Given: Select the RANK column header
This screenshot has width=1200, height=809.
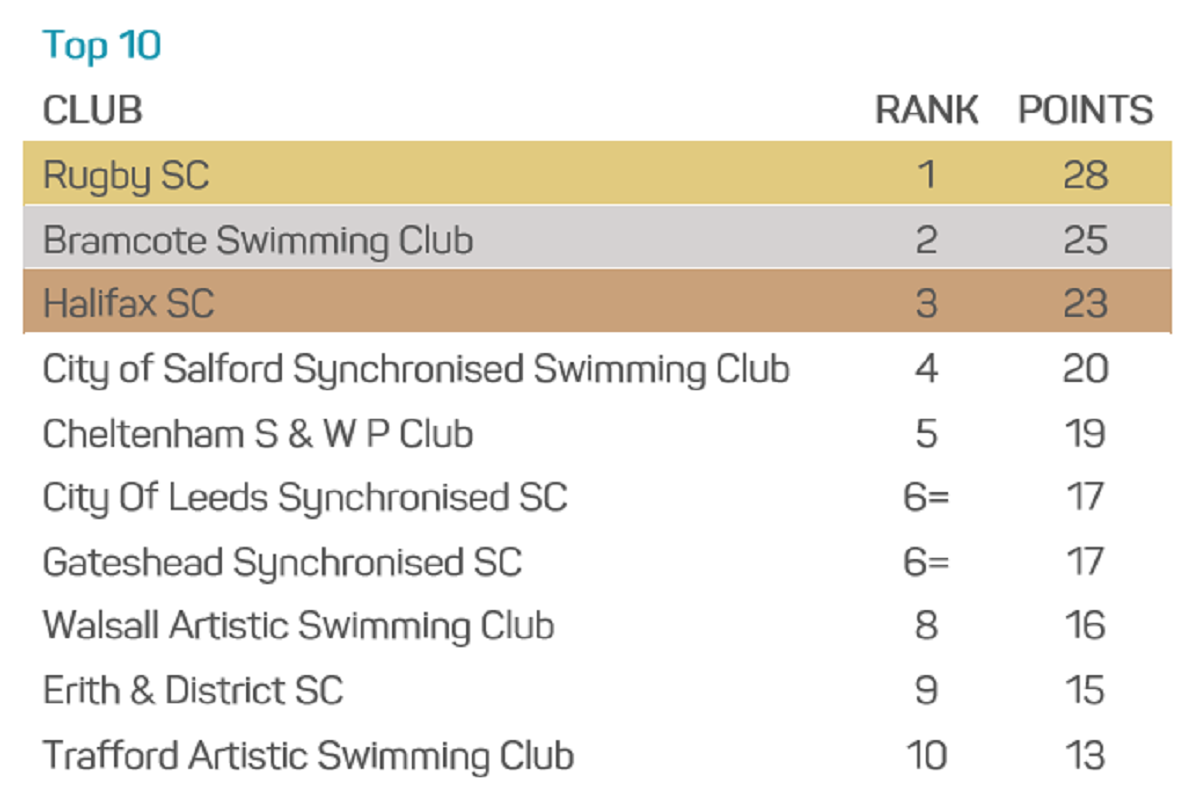Looking at the screenshot, I should pos(927,110).
